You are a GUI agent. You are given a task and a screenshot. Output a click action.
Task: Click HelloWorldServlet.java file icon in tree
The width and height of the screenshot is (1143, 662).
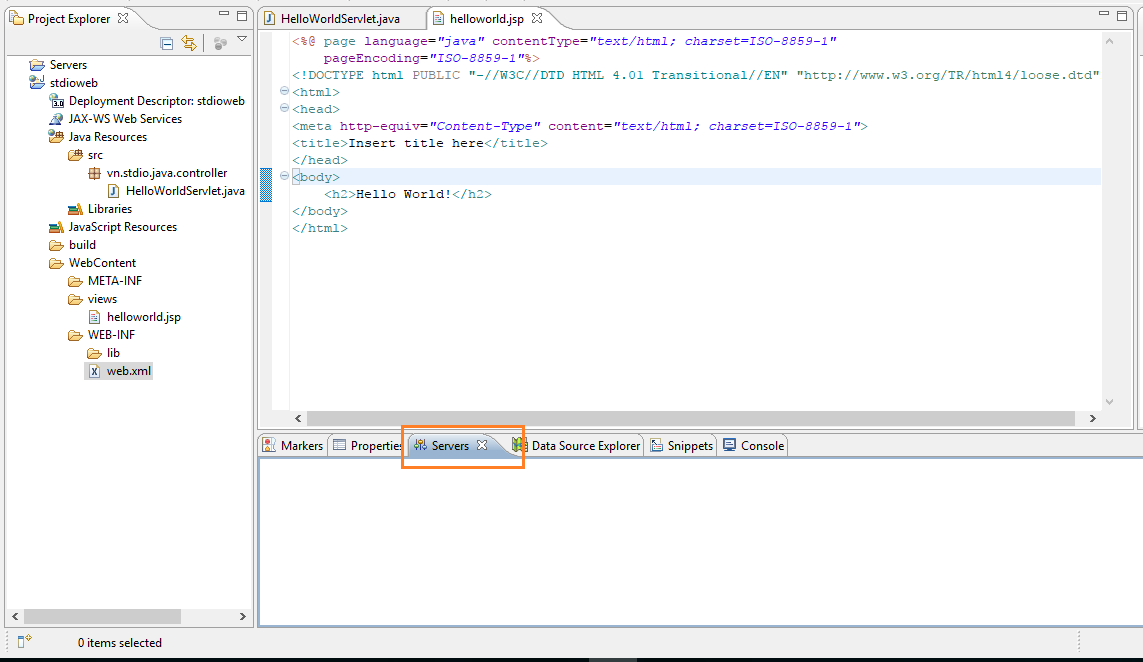[113, 191]
